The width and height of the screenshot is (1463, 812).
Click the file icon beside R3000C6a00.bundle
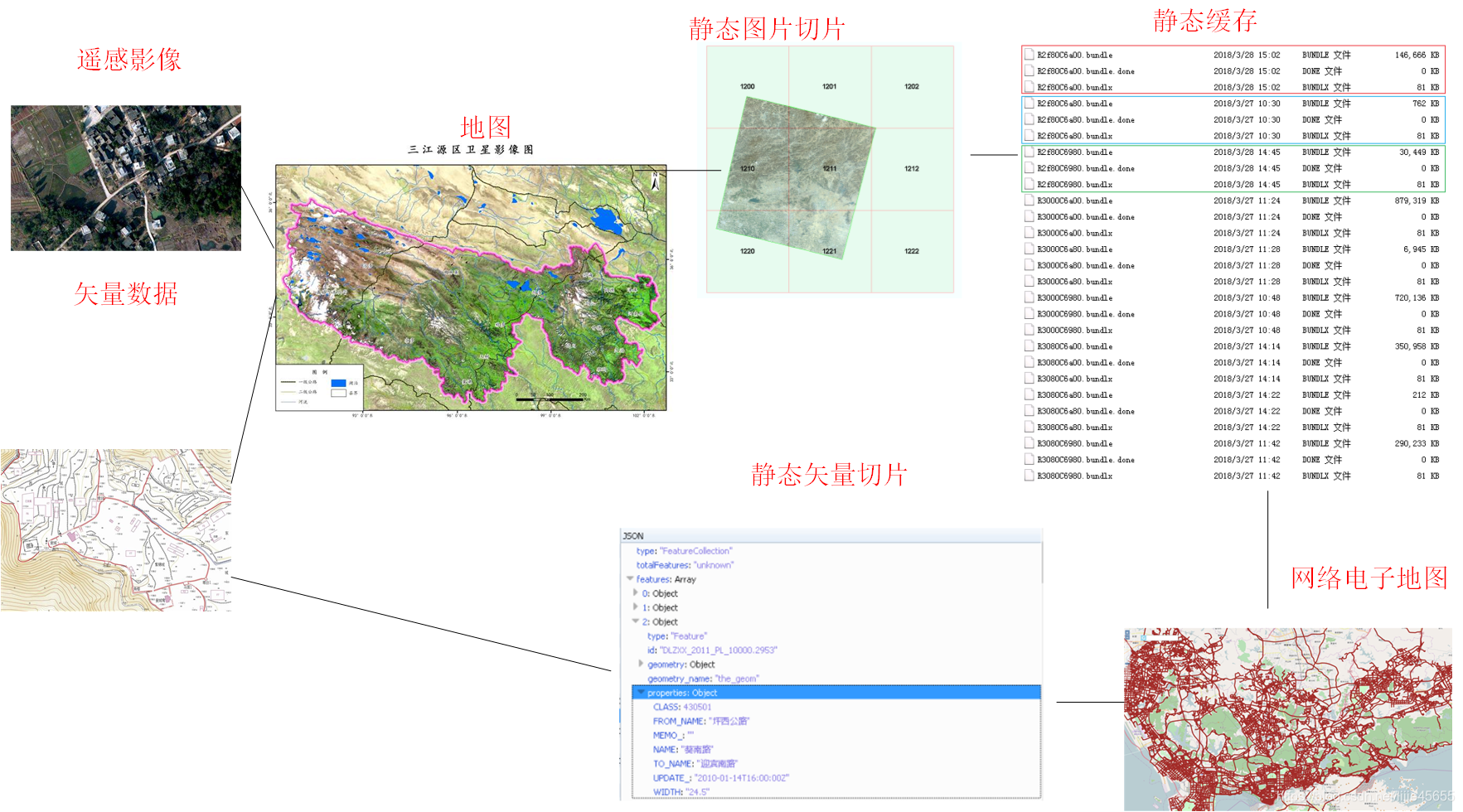click(1028, 200)
